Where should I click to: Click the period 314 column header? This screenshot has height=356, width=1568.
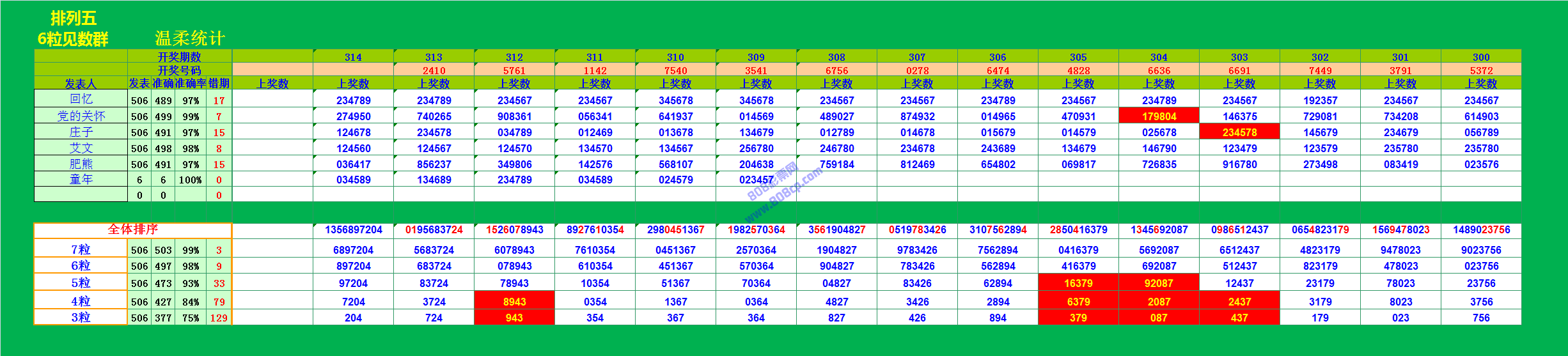click(353, 57)
